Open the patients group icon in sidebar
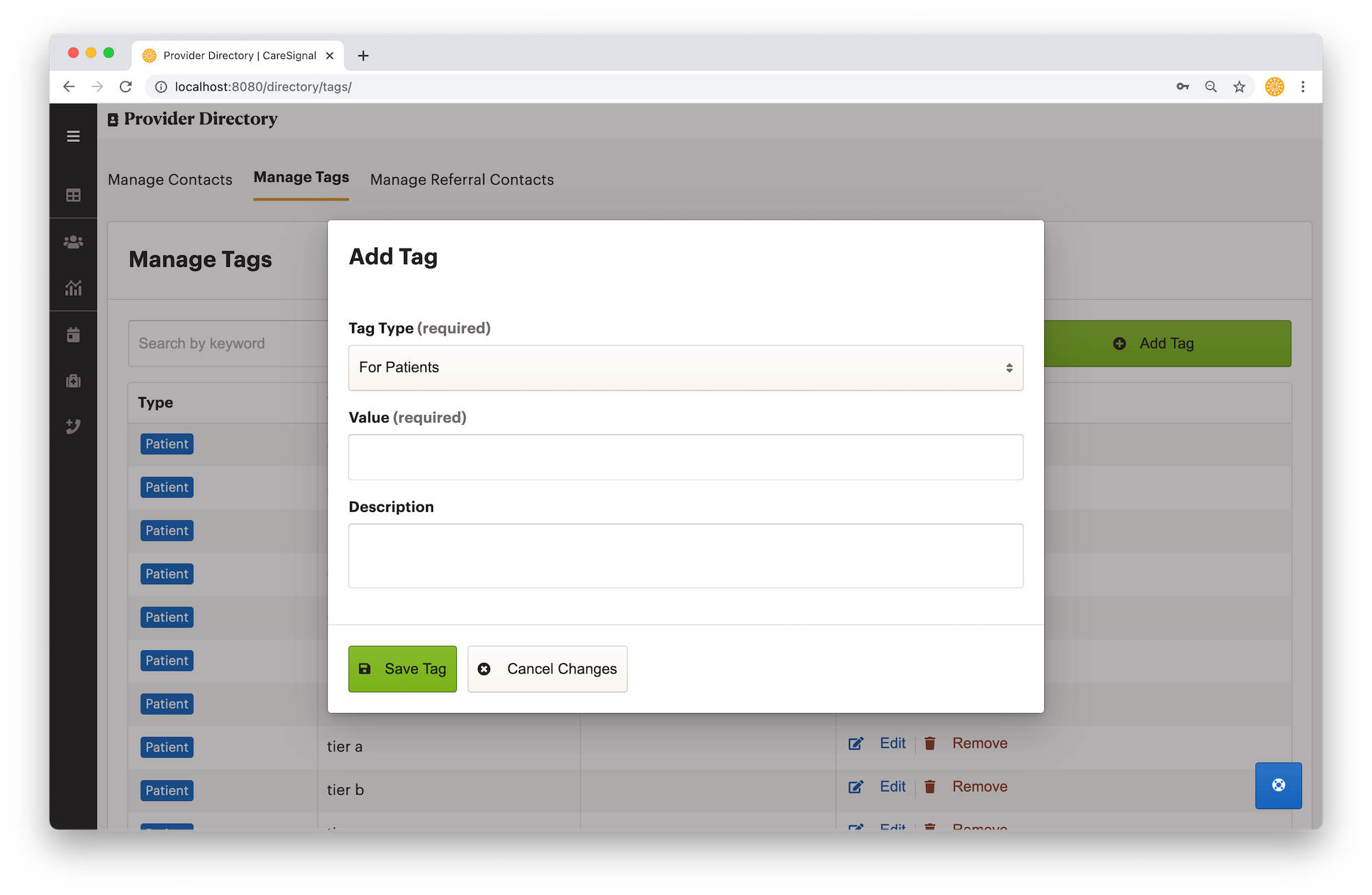 pyautogui.click(x=73, y=242)
